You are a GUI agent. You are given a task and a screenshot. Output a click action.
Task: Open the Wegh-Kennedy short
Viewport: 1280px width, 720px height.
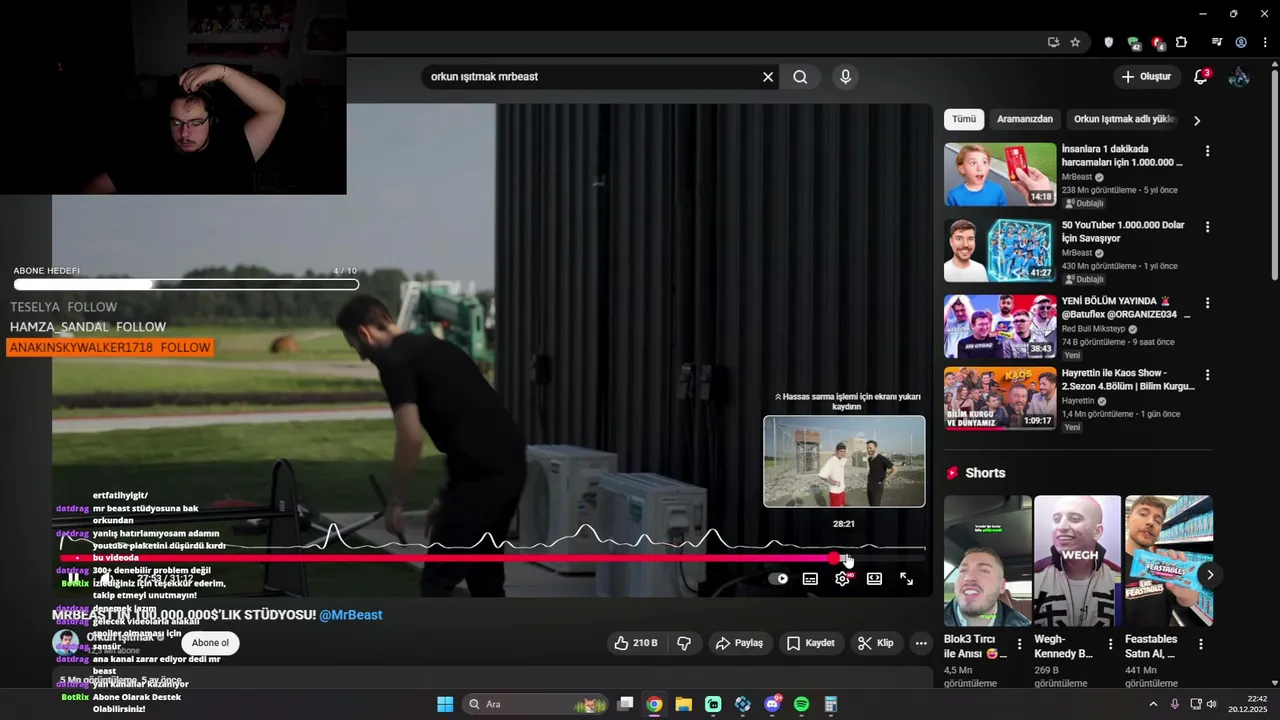click(x=1078, y=560)
